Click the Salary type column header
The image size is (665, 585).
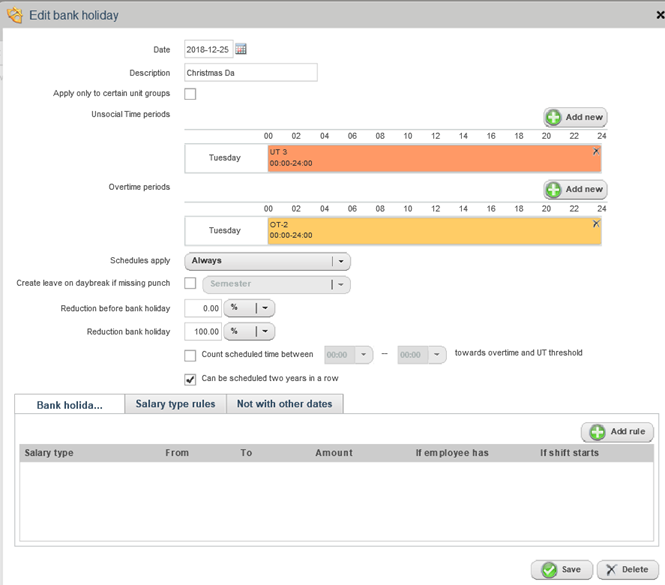coord(49,453)
